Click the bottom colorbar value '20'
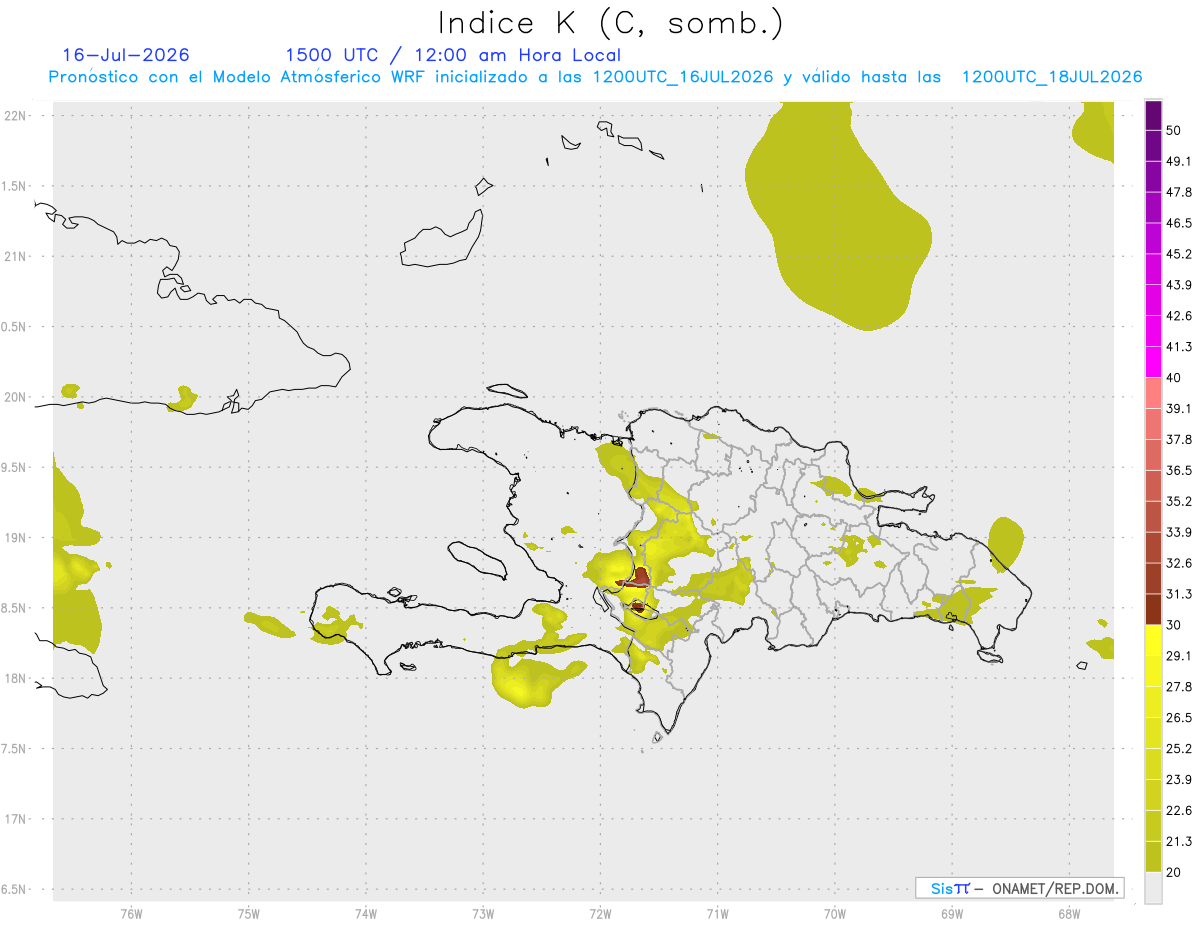The height and width of the screenshot is (927, 1200). [x=1174, y=872]
